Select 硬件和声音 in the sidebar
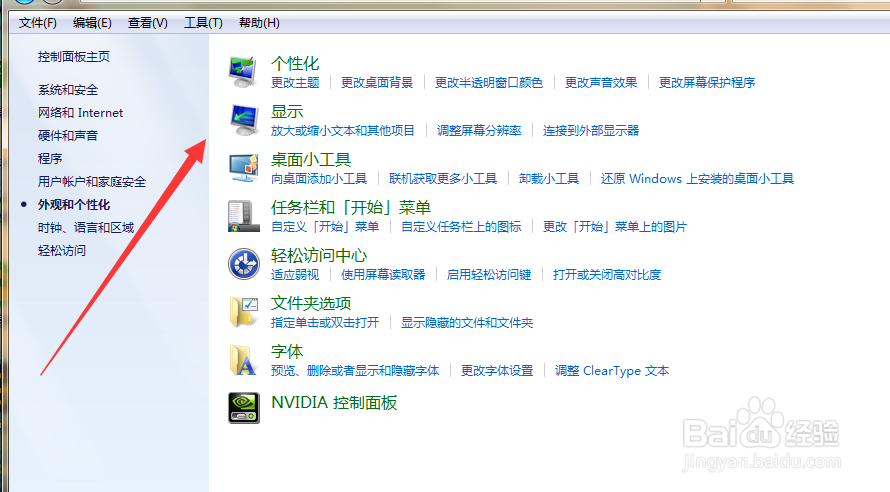 point(68,135)
